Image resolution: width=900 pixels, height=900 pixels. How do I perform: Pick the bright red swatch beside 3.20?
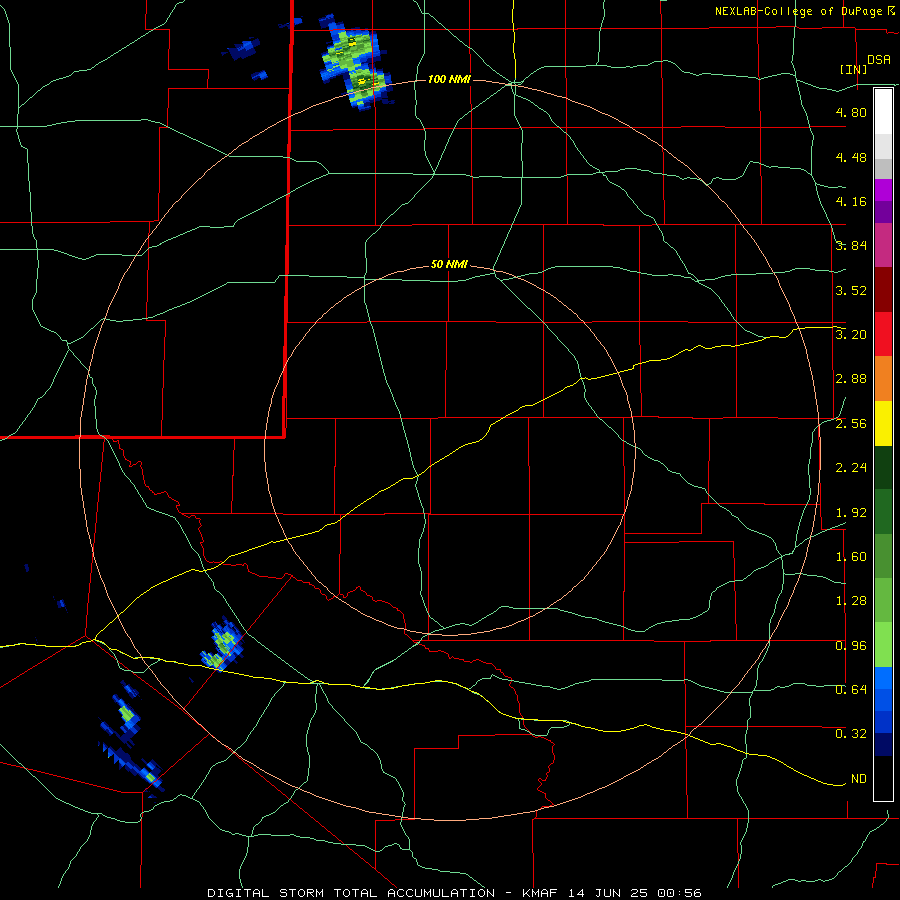click(883, 334)
